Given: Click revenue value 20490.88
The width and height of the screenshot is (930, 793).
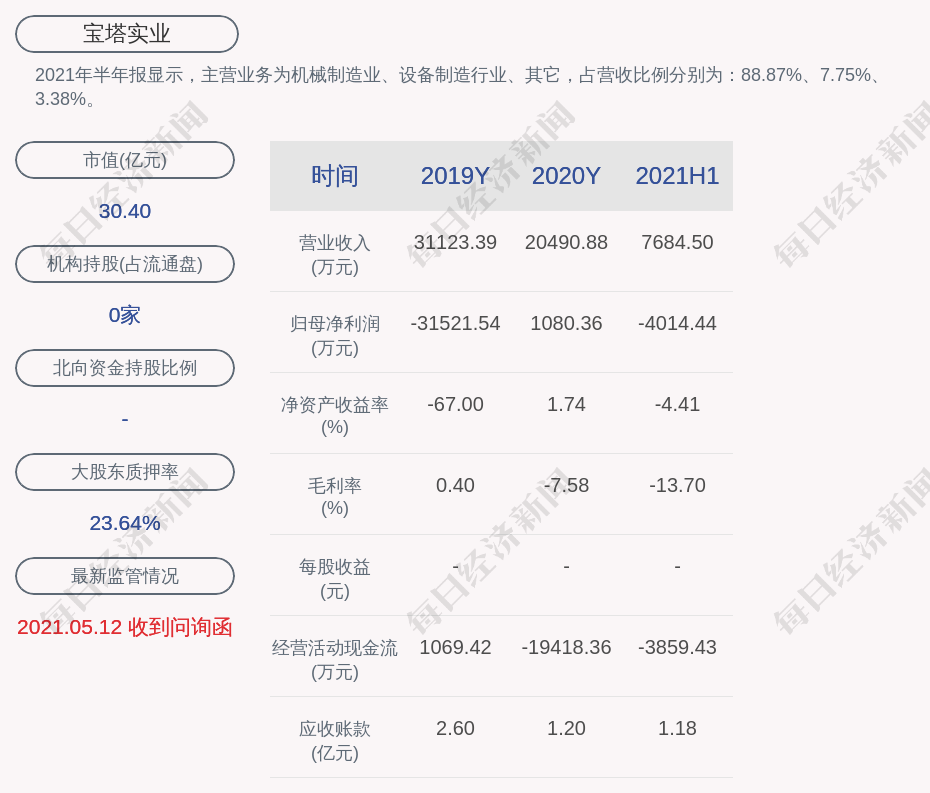Looking at the screenshot, I should (x=566, y=243).
